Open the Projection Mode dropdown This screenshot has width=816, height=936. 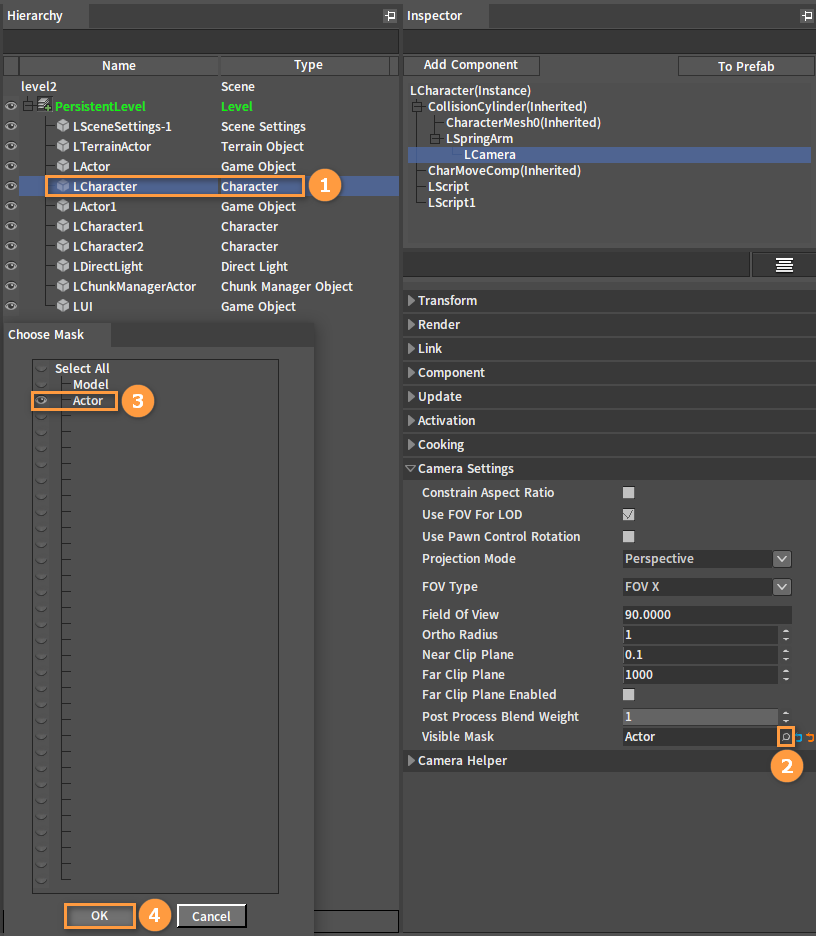(x=782, y=559)
